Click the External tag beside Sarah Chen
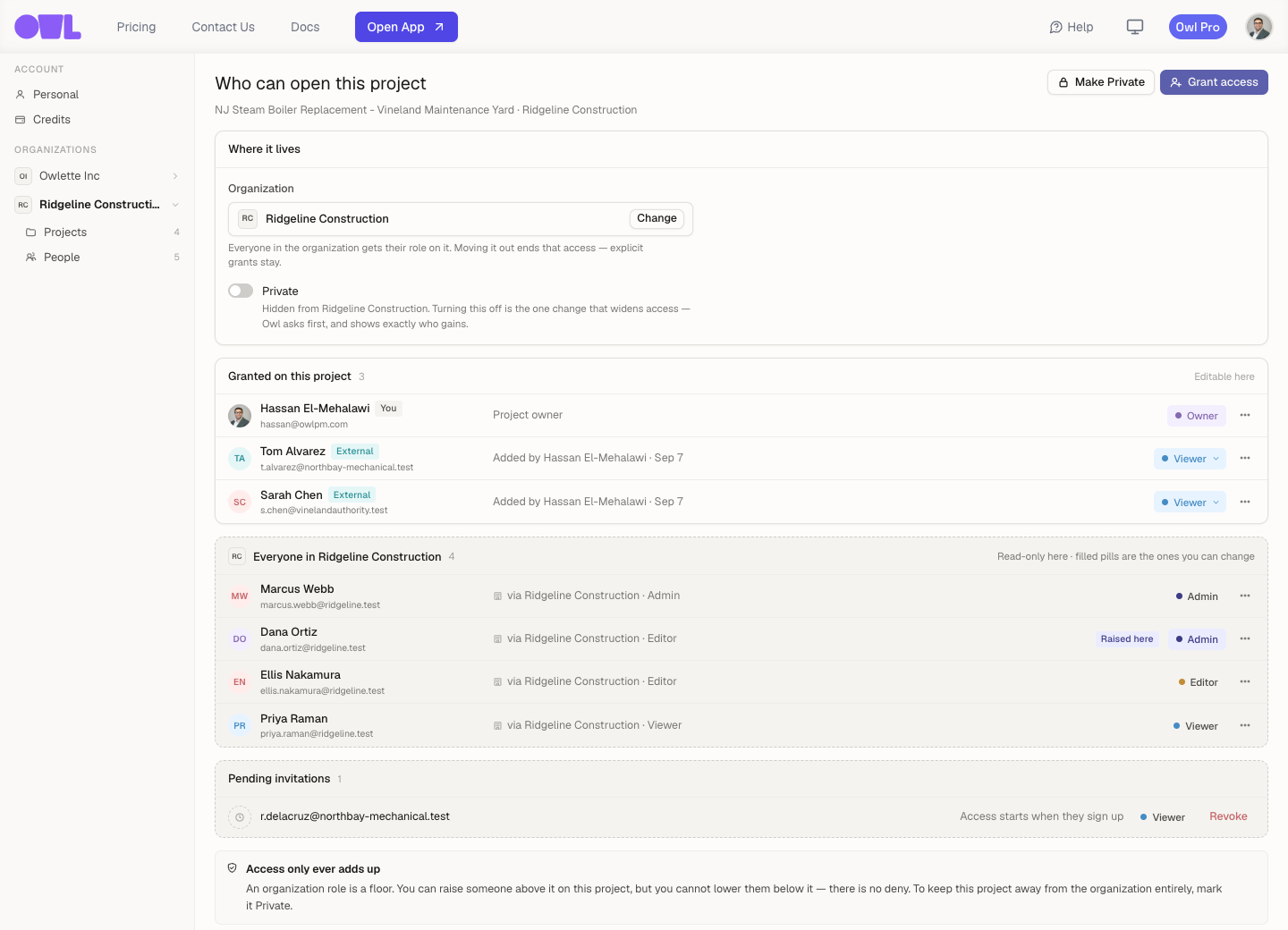 click(x=352, y=495)
